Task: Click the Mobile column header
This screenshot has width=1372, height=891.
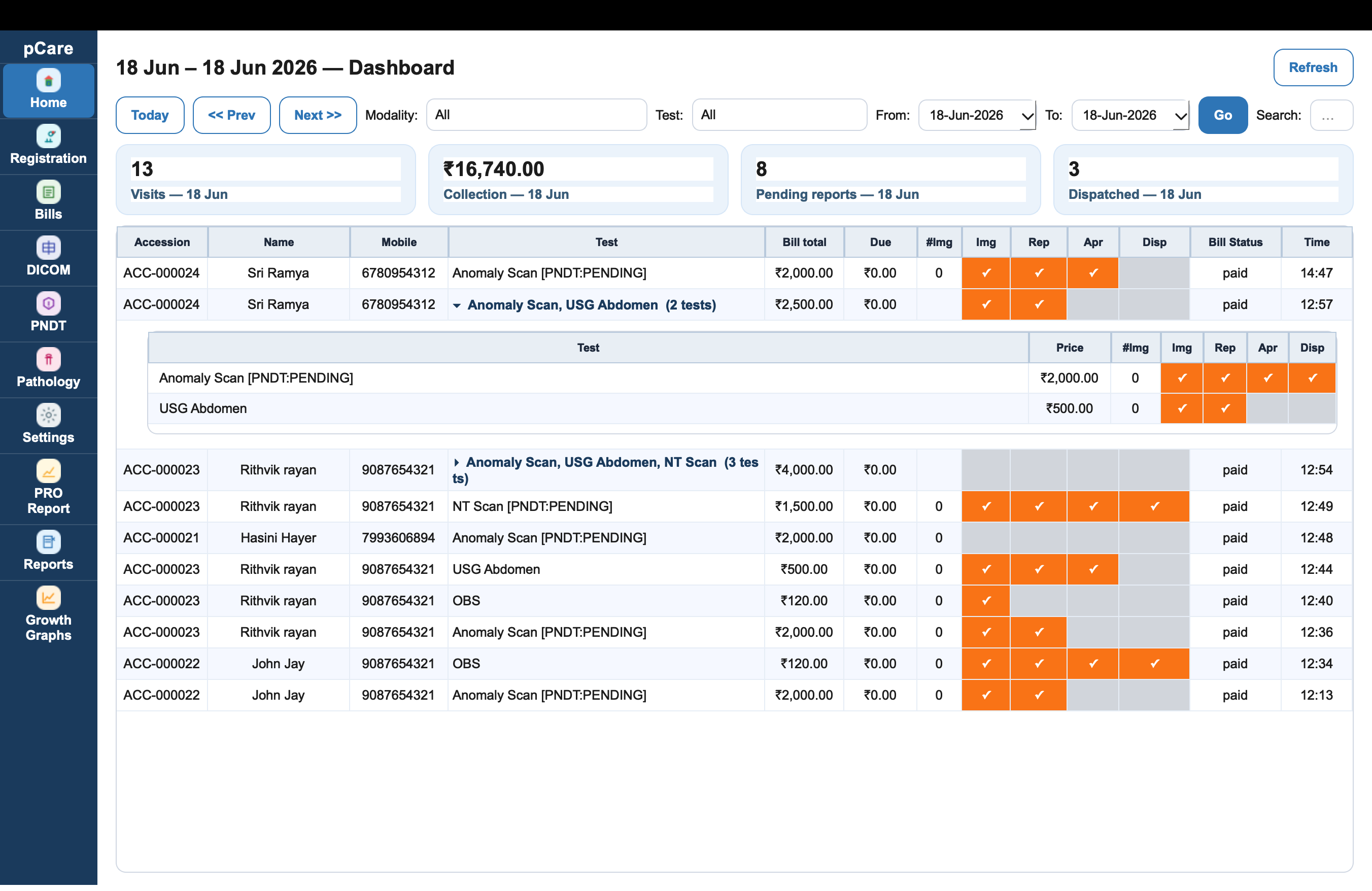Action: tap(399, 242)
